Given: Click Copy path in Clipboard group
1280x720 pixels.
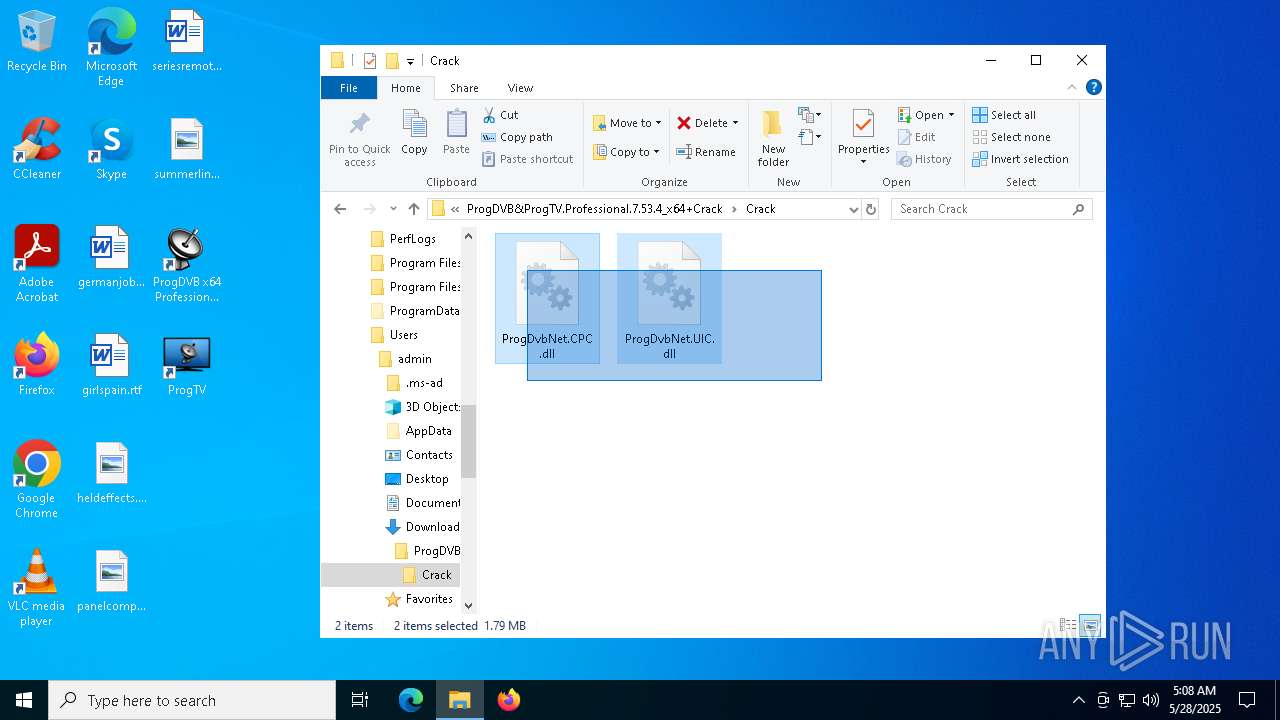Looking at the screenshot, I should click(517, 137).
